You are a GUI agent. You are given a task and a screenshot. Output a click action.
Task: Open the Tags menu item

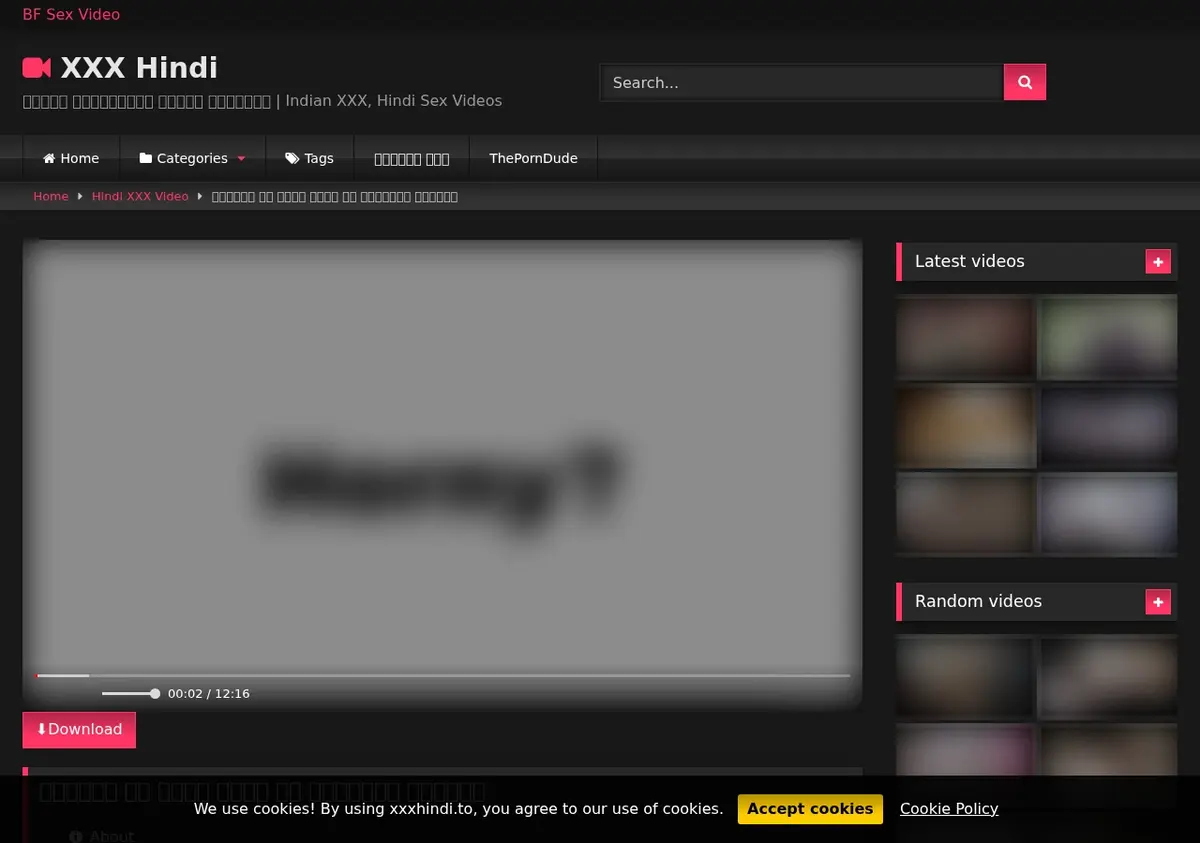pyautogui.click(x=309, y=158)
